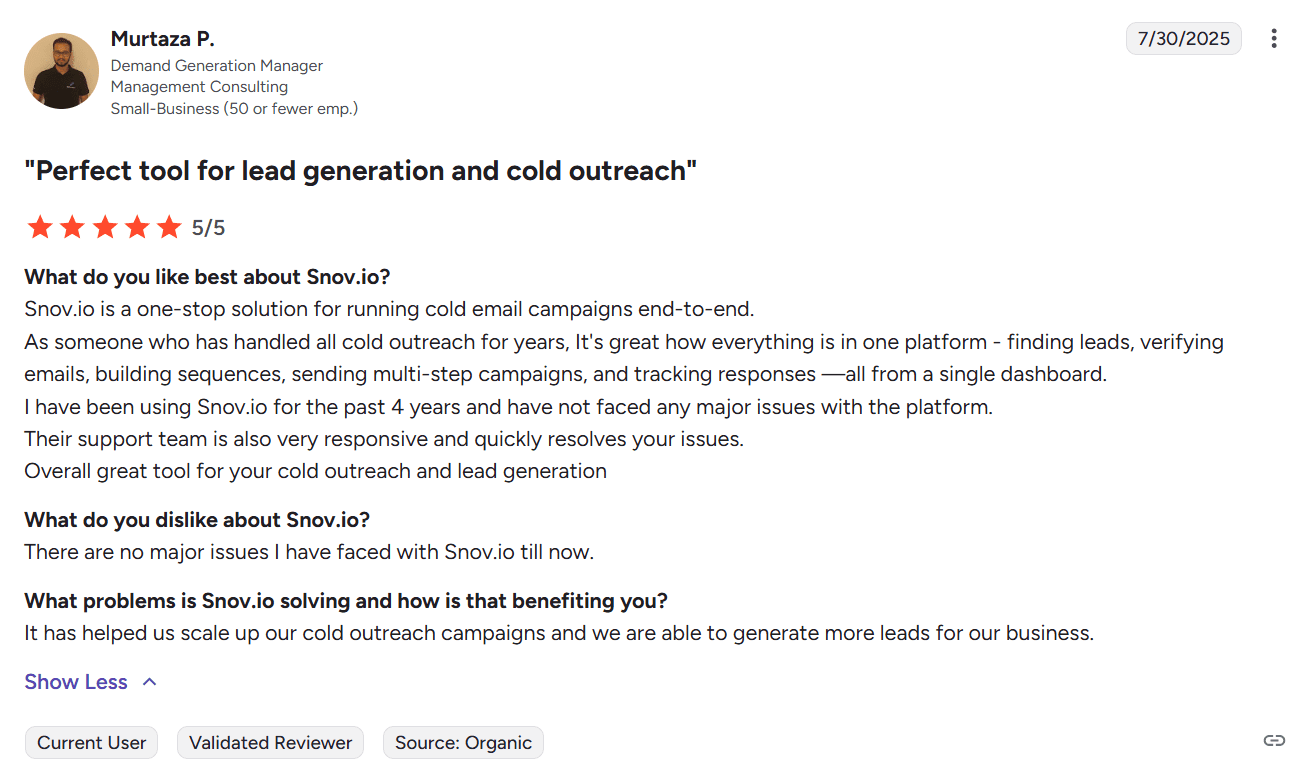Click the fourth rating star
This screenshot has width=1316, height=783.
(x=137, y=228)
